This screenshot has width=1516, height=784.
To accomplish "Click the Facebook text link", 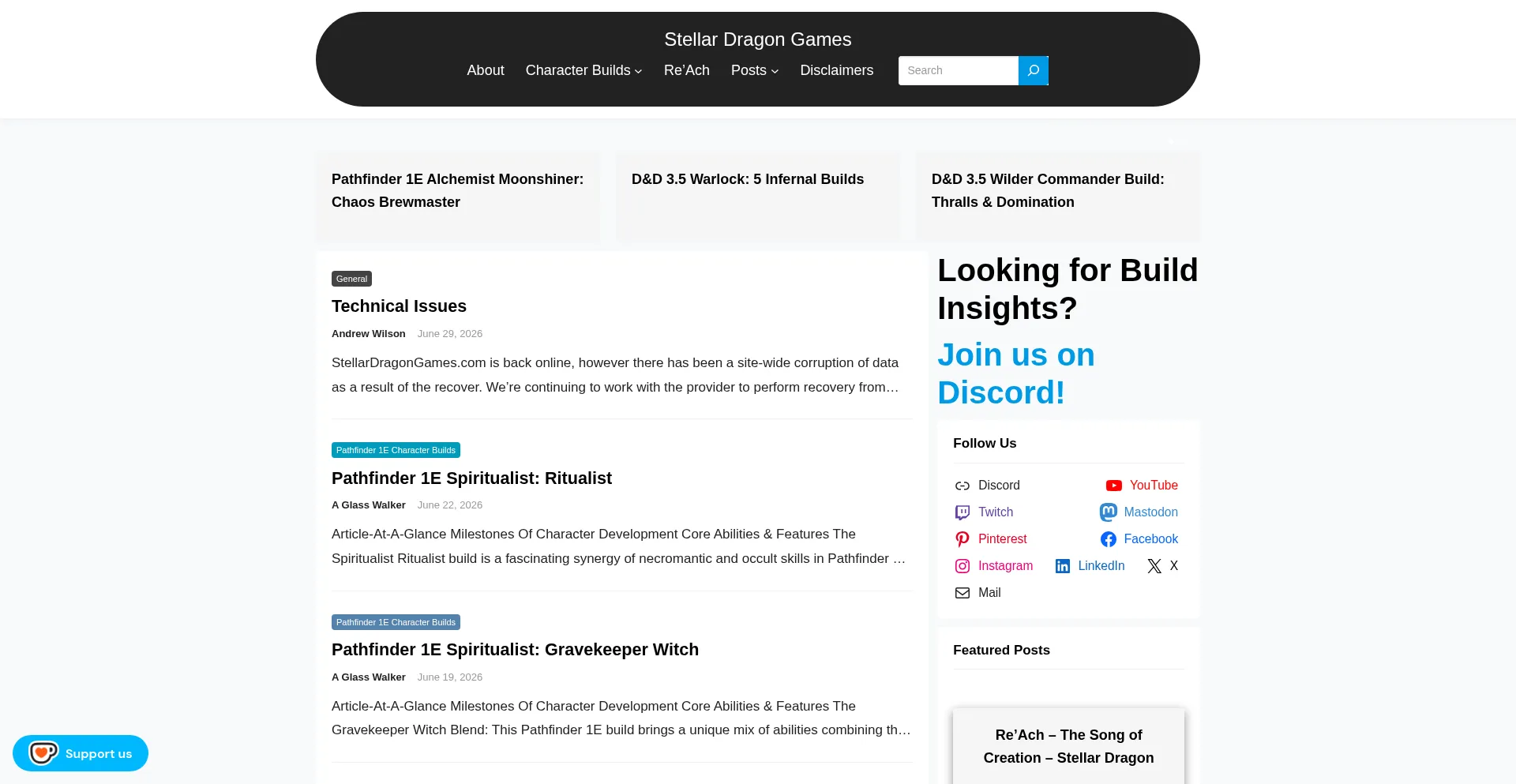I will point(1150,539).
